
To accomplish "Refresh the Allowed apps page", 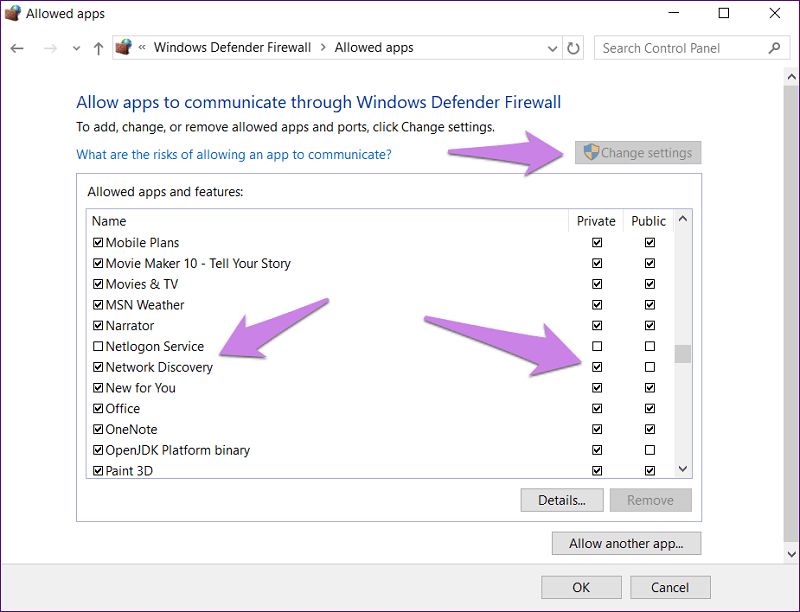I will pos(572,47).
